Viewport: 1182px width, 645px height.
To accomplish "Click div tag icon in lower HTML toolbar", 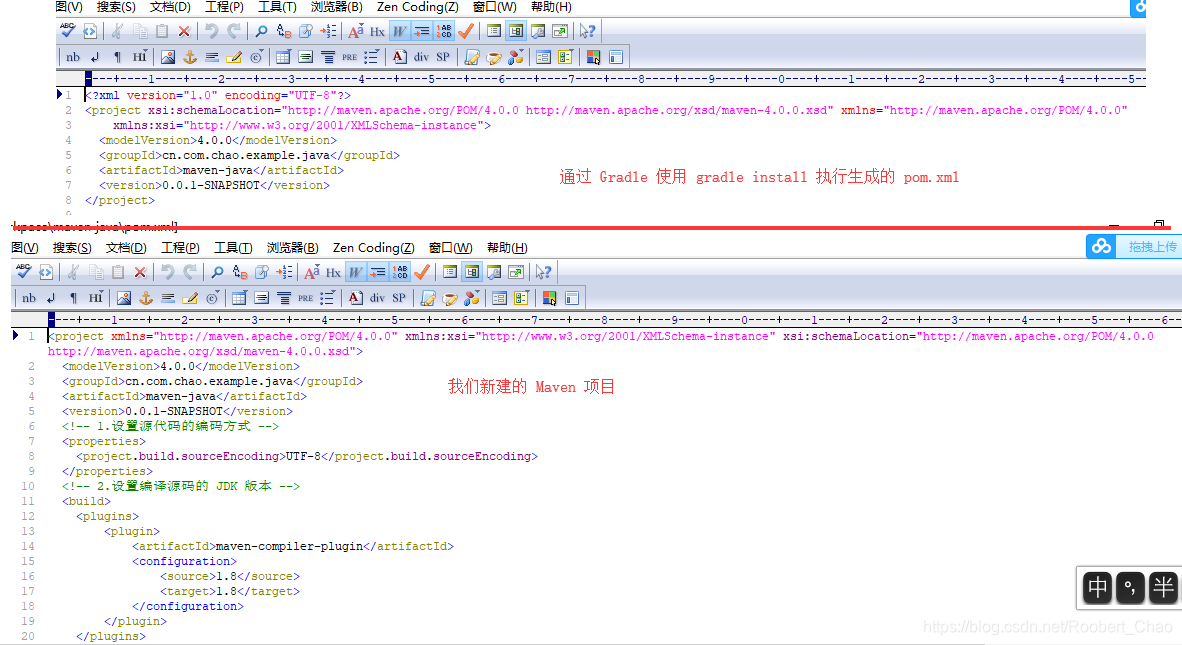I will pos(377,298).
